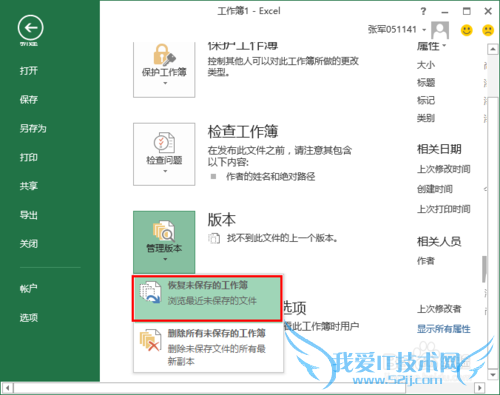Click the 检查问题 document icon

(164, 142)
